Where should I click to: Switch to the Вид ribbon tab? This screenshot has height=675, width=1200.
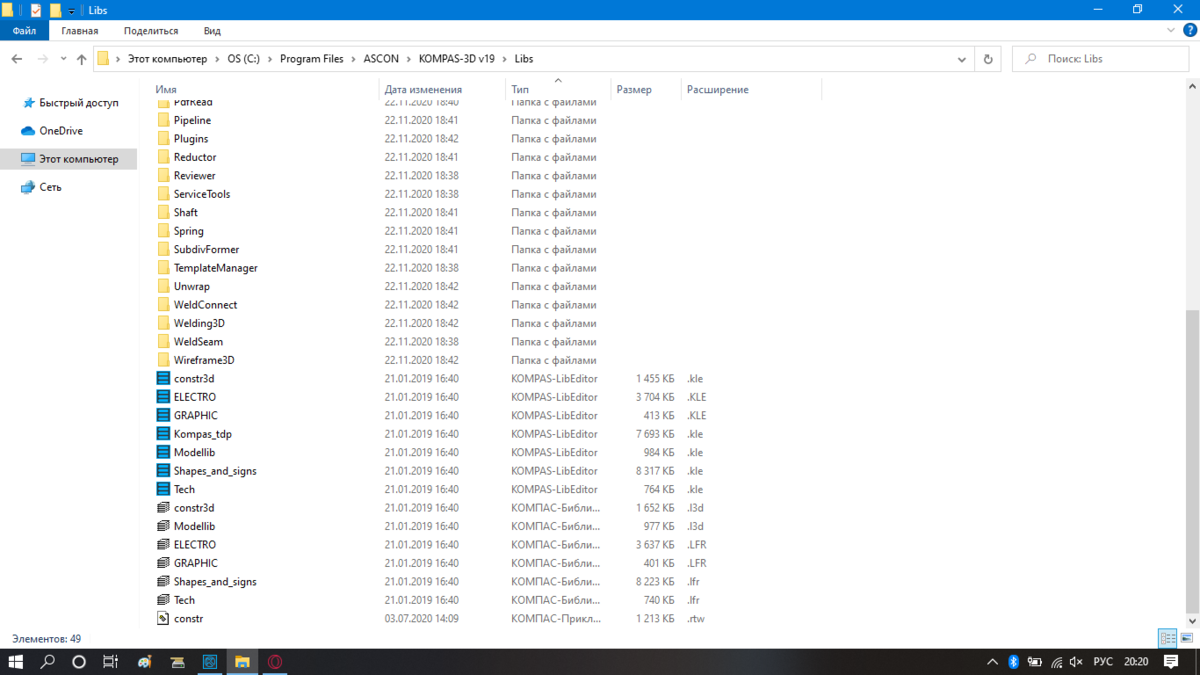(212, 31)
